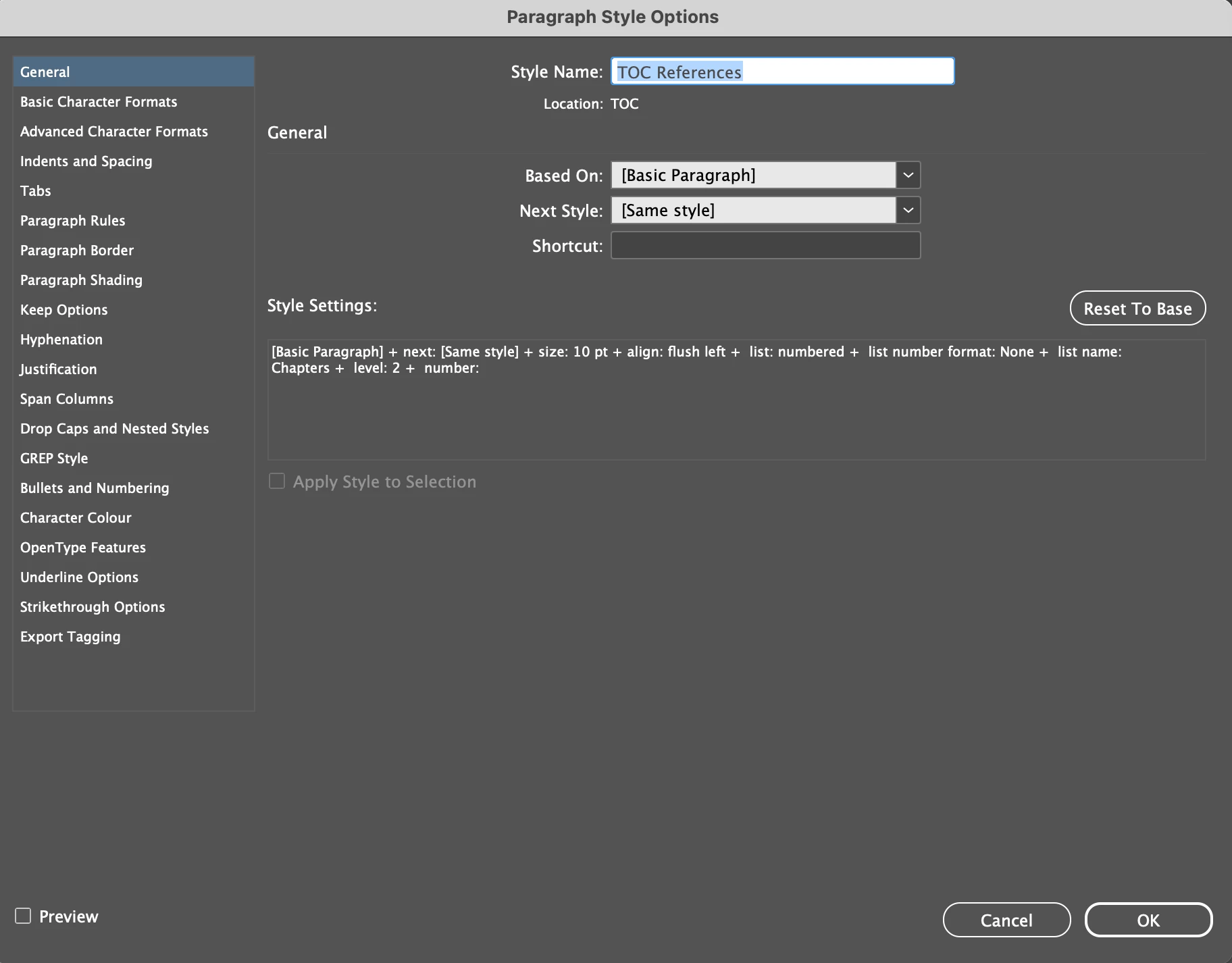This screenshot has width=1232, height=963.
Task: Click the Style Name text field
Action: point(782,72)
